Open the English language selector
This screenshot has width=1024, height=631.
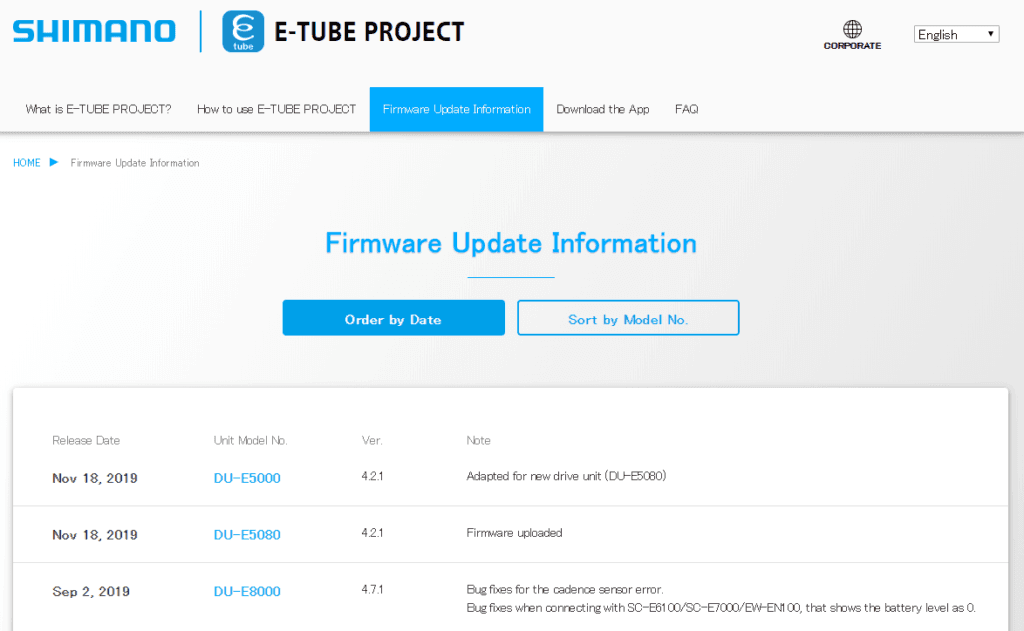tap(956, 33)
